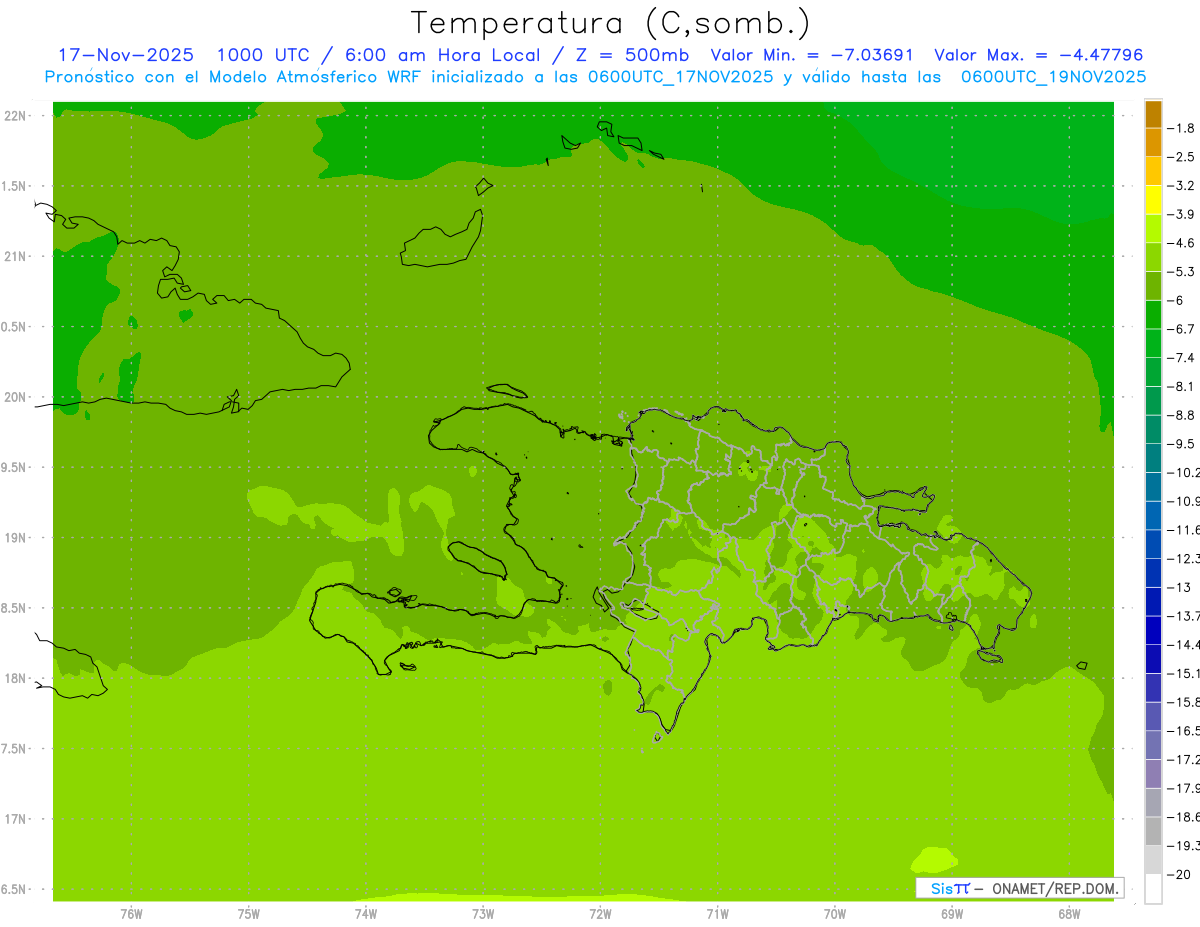Click the latitude label "20N"
This screenshot has width=1200, height=927.
(15, 398)
